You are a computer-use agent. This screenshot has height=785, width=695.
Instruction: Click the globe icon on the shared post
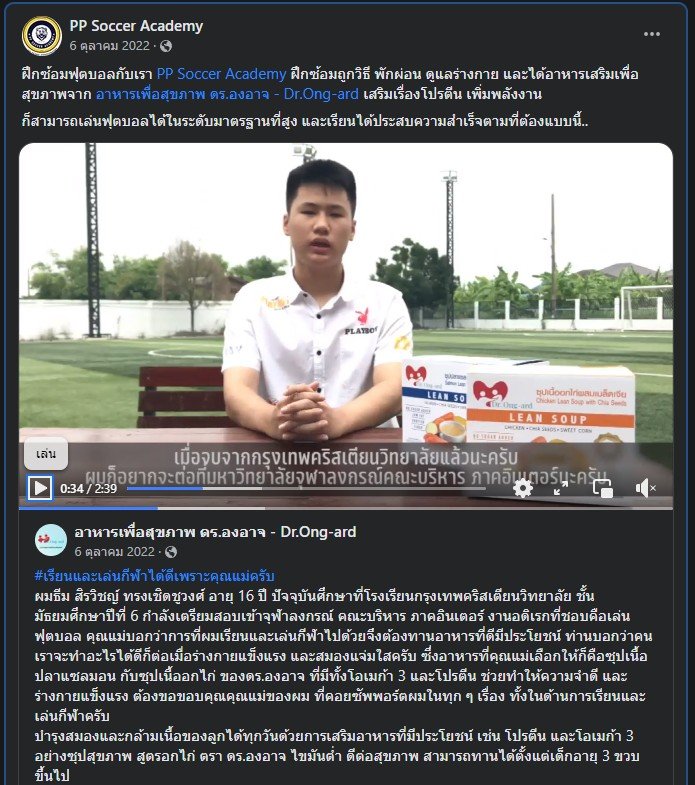pos(171,552)
